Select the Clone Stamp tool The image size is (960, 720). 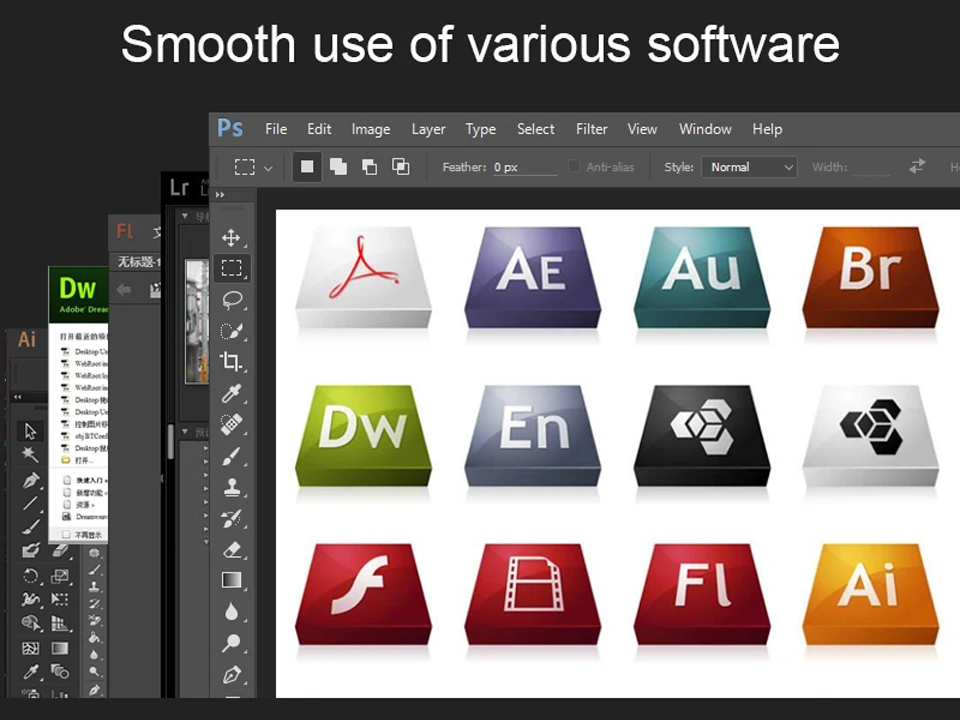click(231, 487)
